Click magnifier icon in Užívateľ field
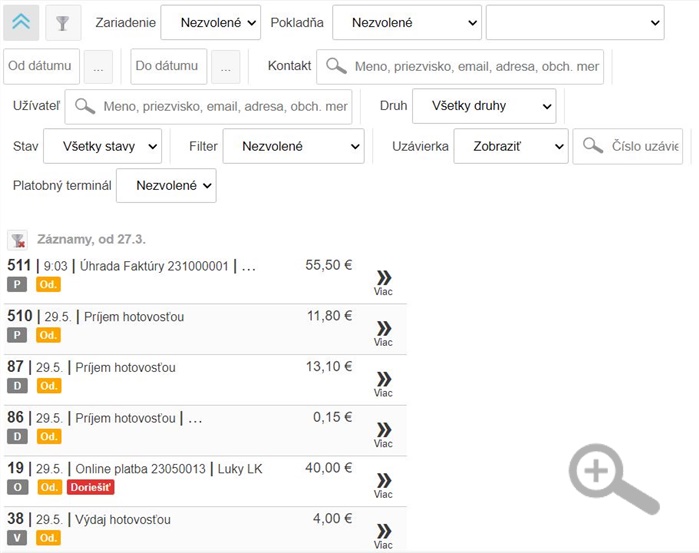The width and height of the screenshot is (699, 553). 85,106
